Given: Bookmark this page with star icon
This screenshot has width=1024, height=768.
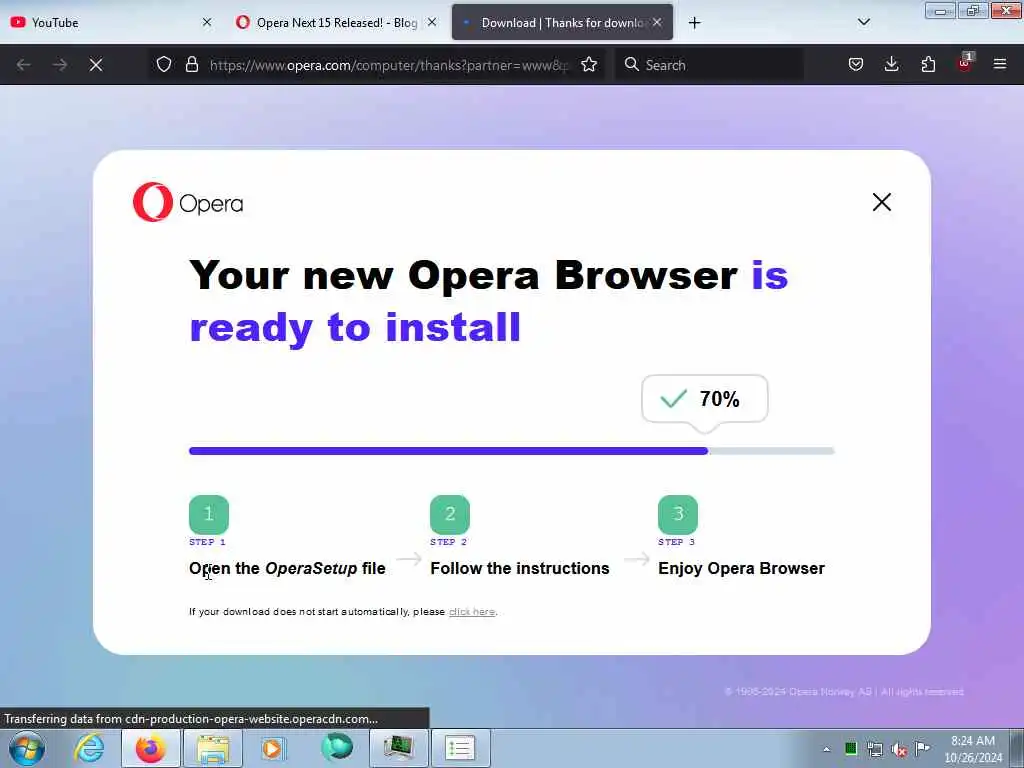Looking at the screenshot, I should 589,64.
